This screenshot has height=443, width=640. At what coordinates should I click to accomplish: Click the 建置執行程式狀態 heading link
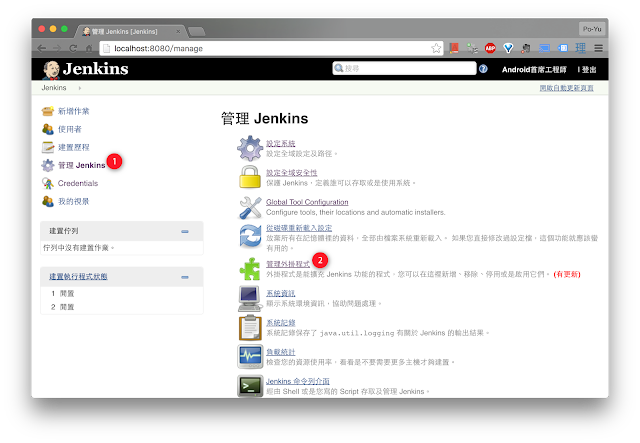(x=78, y=276)
